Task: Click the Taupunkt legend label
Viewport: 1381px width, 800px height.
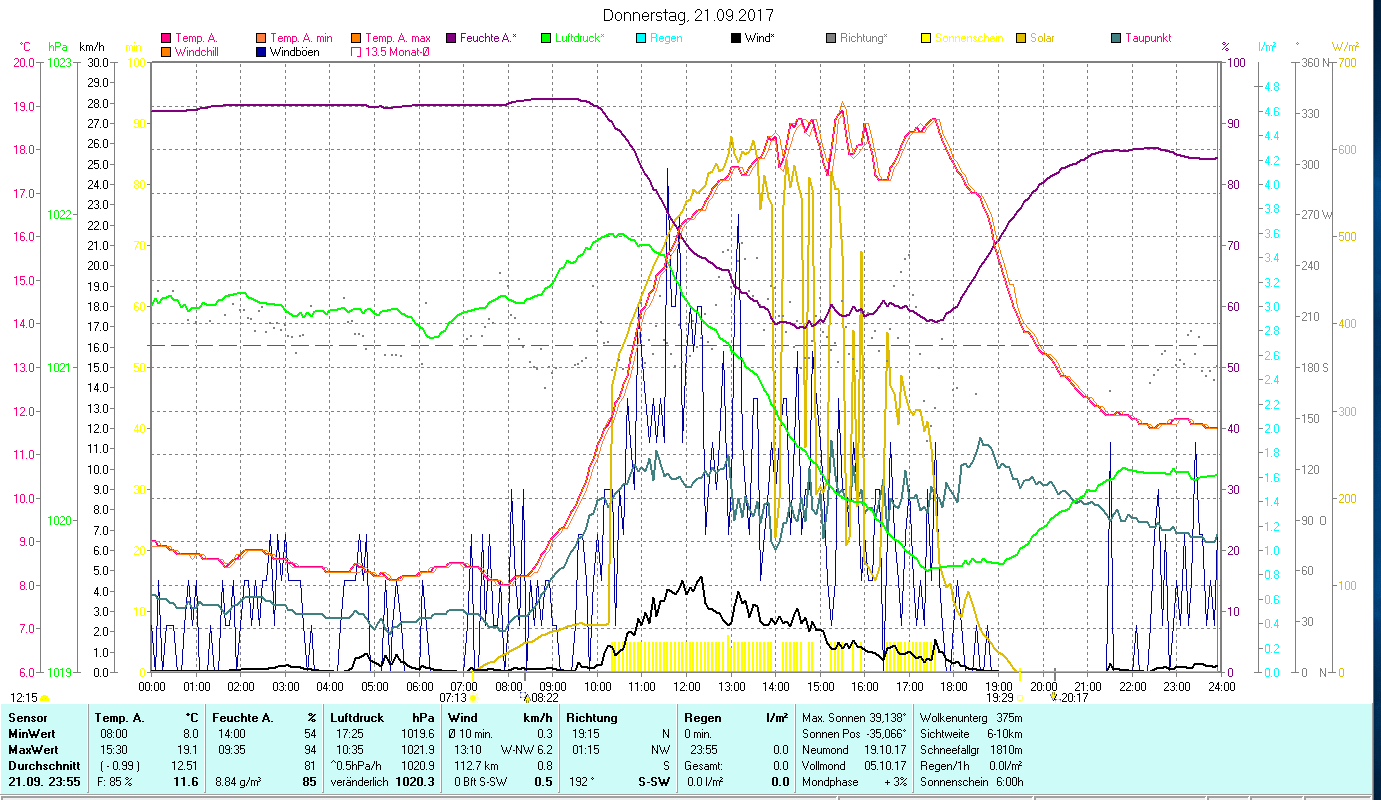Action: click(1147, 38)
